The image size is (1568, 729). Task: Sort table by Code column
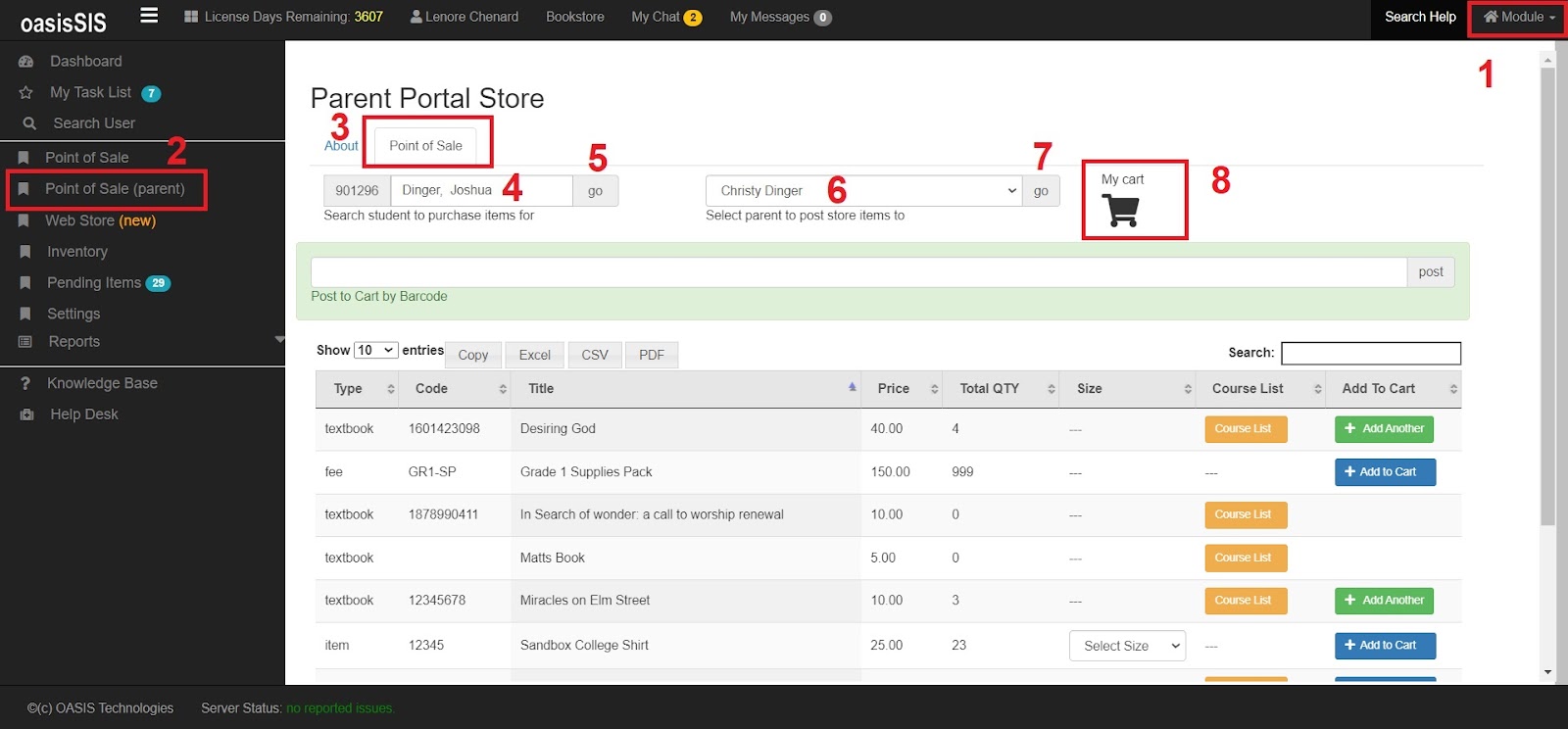(456, 389)
